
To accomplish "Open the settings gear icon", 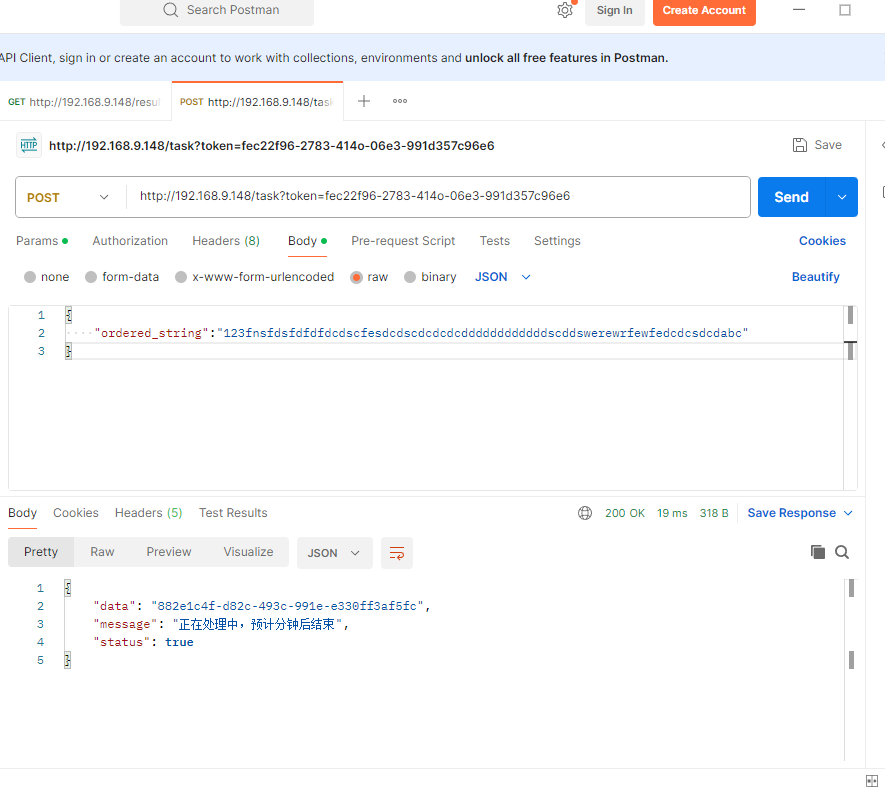I will (x=564, y=10).
